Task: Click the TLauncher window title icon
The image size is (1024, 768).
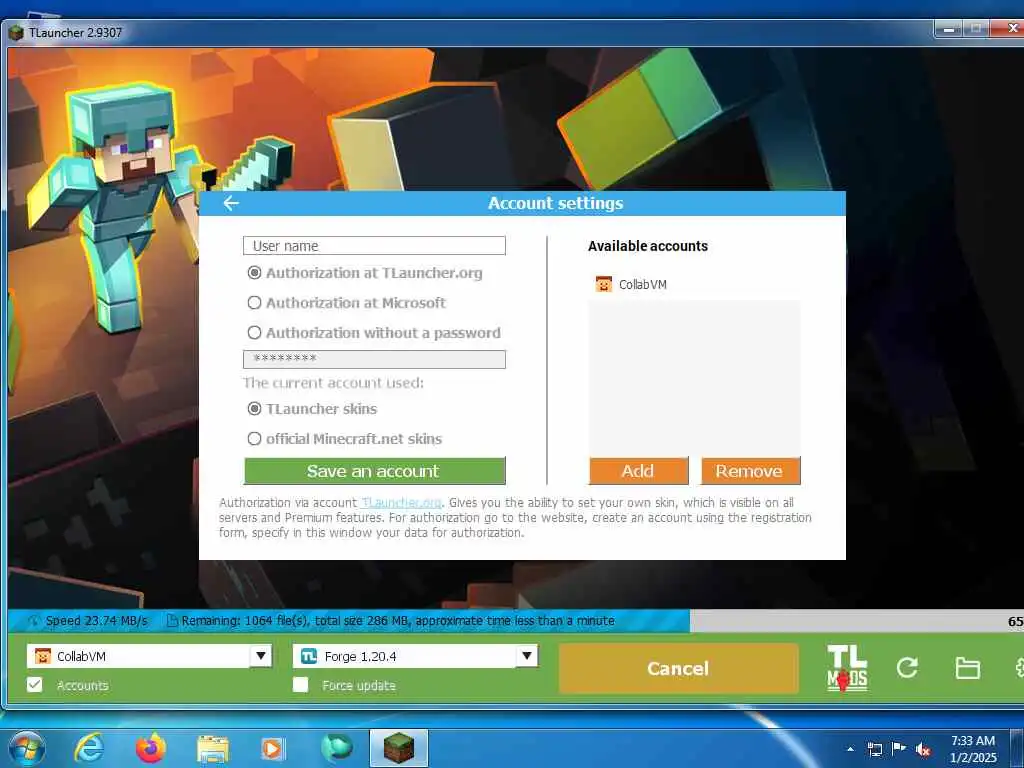Action: (x=16, y=33)
